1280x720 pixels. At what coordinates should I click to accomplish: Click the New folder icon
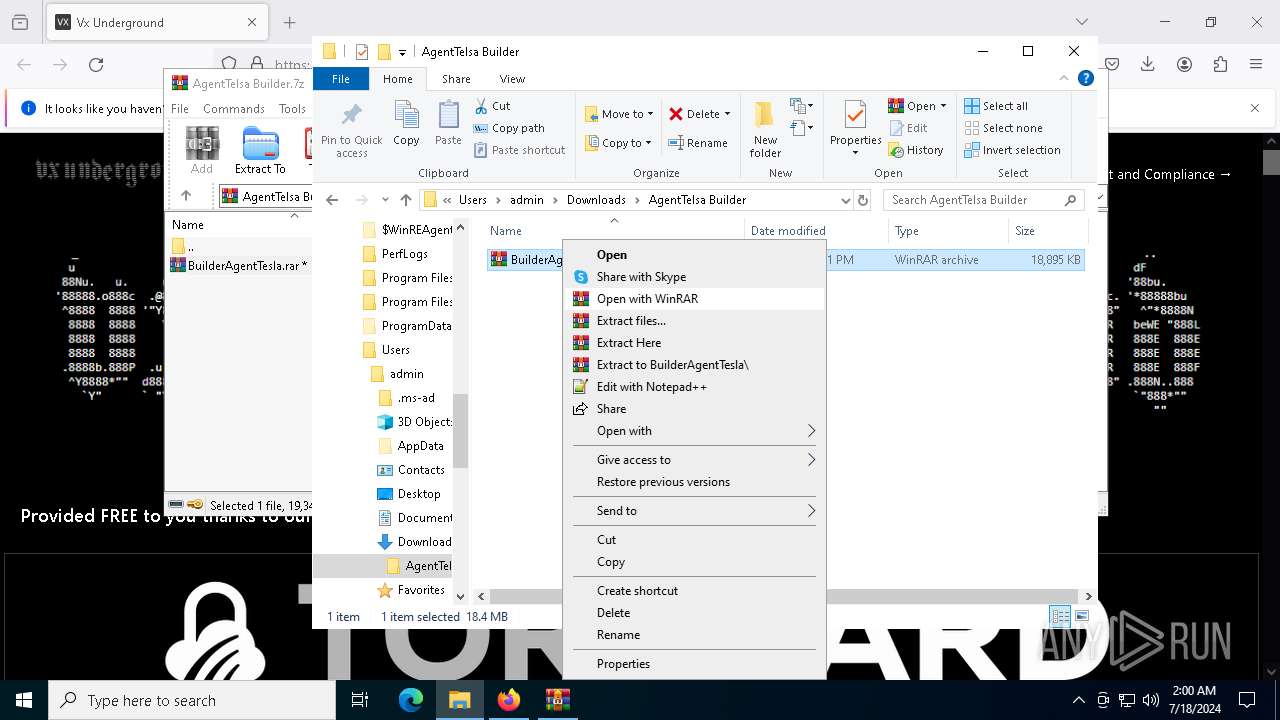point(765,116)
